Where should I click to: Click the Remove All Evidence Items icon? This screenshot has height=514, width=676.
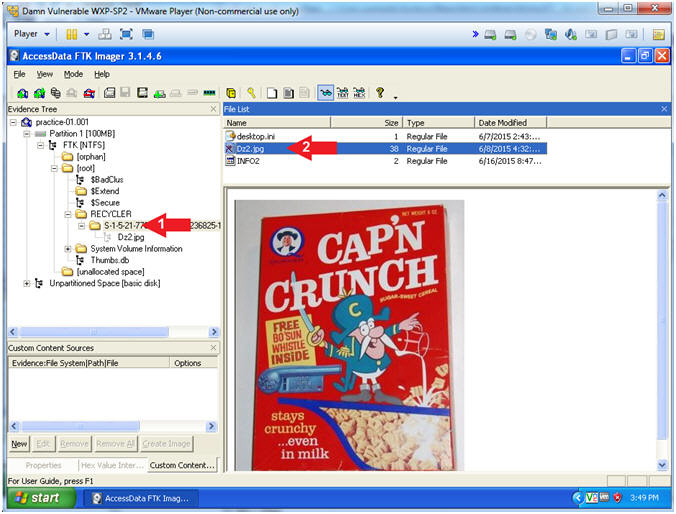coord(89,93)
